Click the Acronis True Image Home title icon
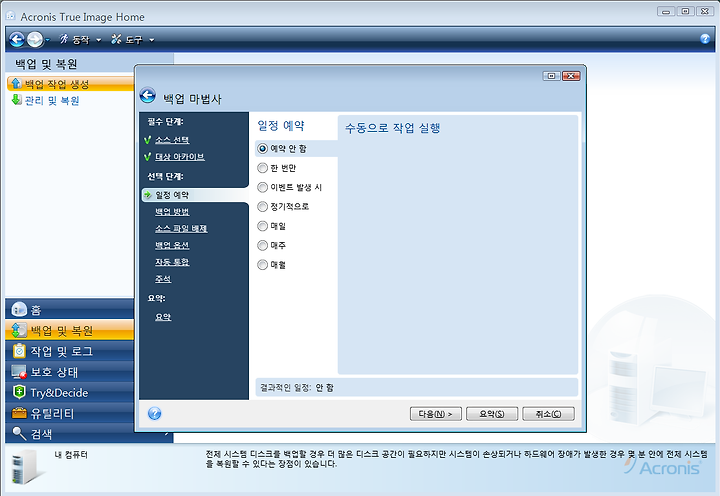Image resolution: width=720 pixels, height=496 pixels. click(11, 16)
